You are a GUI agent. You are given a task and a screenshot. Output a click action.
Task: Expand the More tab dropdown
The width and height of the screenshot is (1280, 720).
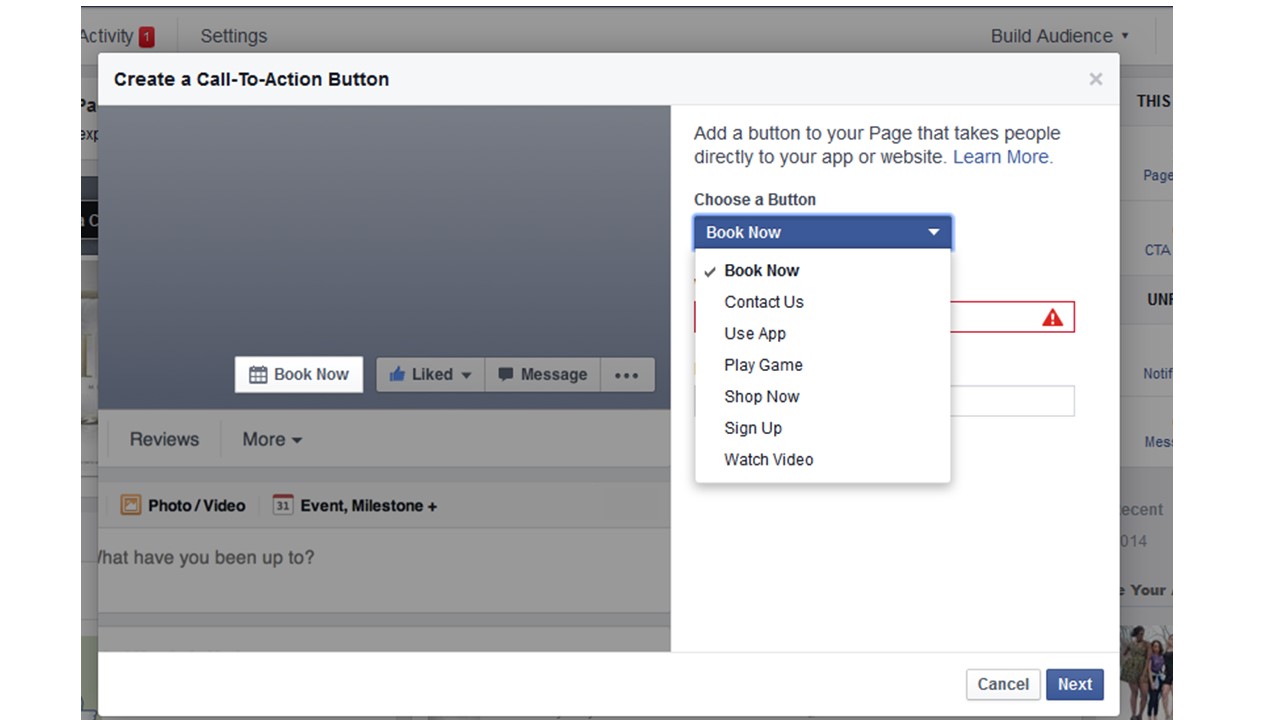[x=272, y=439]
